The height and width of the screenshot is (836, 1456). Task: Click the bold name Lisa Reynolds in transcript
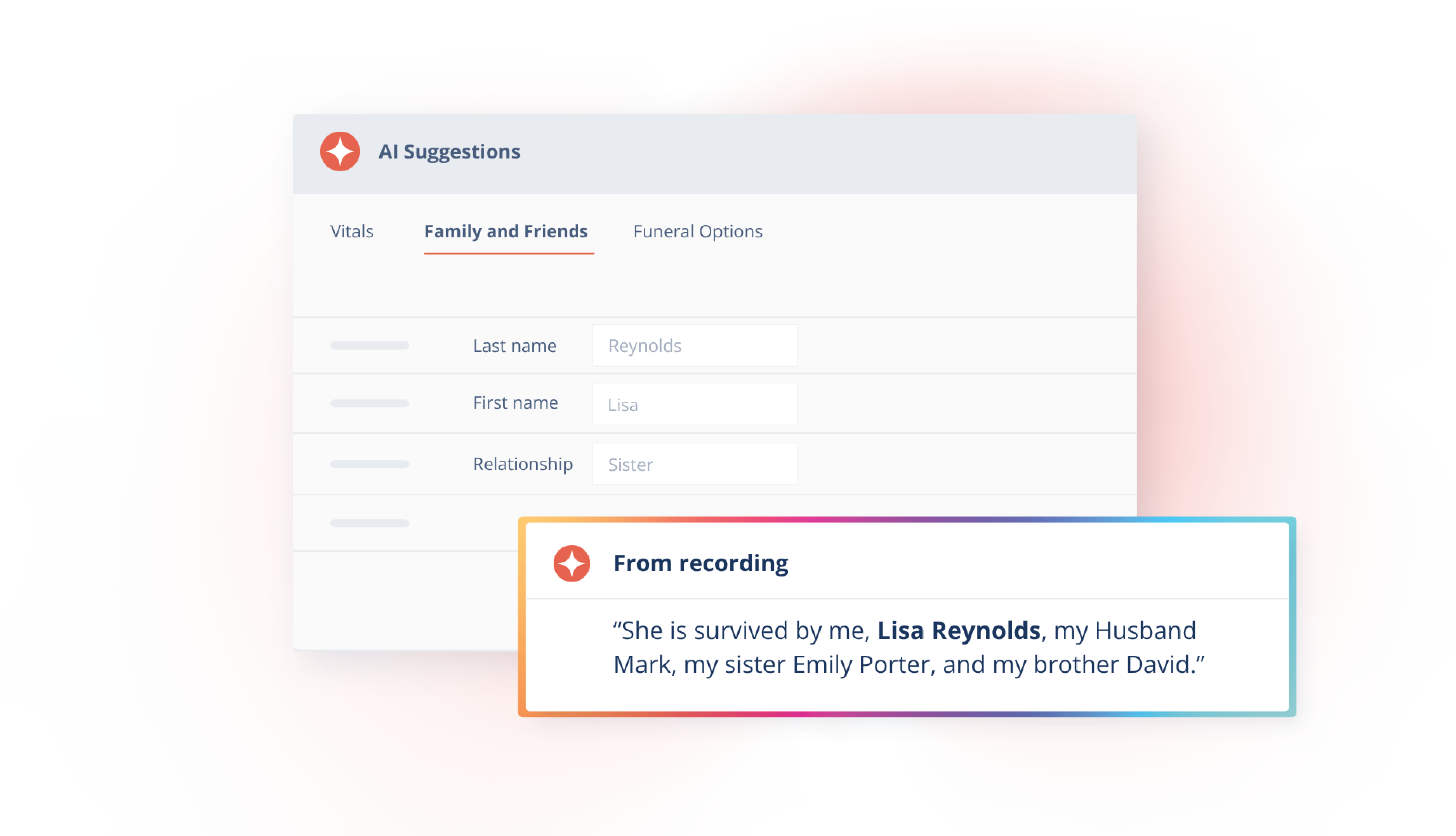click(x=959, y=630)
